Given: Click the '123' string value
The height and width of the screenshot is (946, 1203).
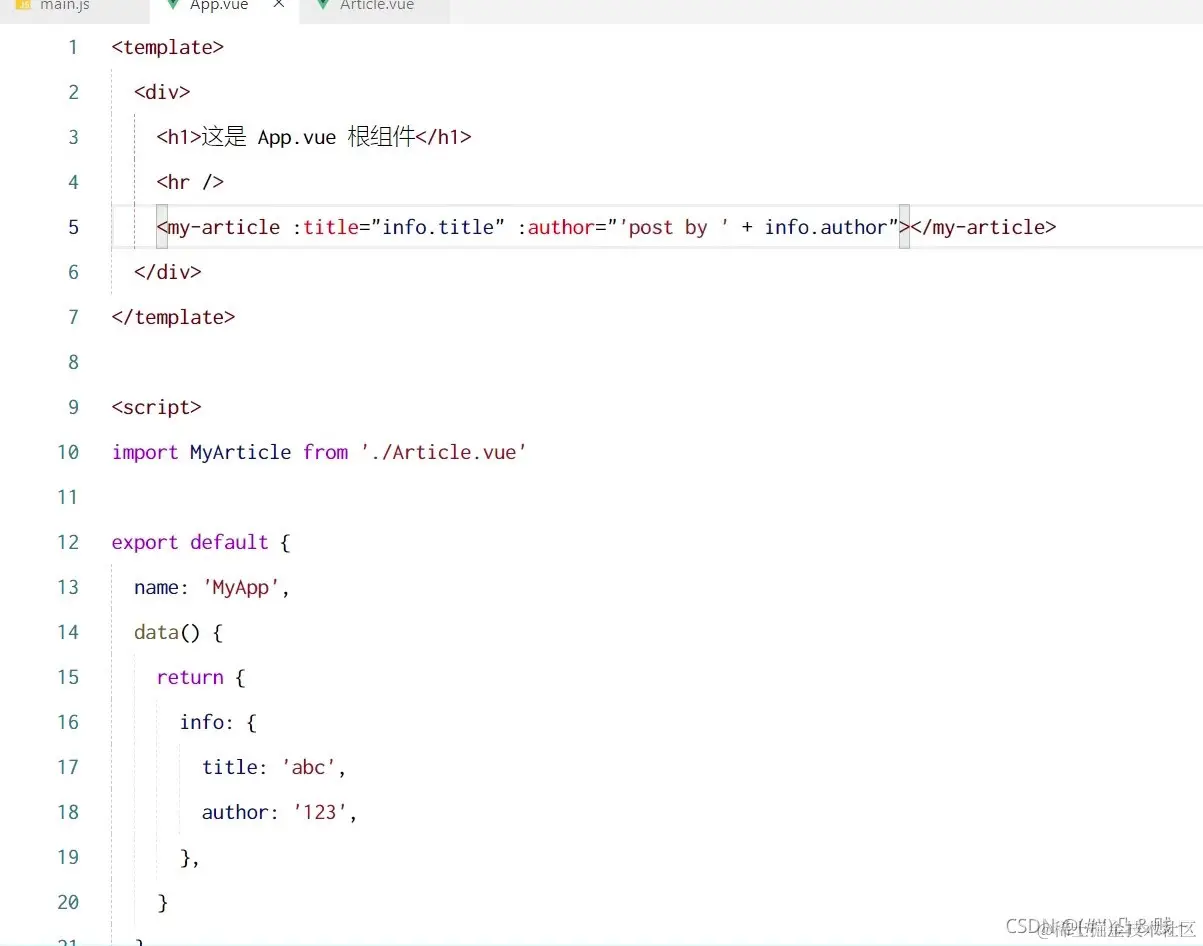Looking at the screenshot, I should click(319, 813).
